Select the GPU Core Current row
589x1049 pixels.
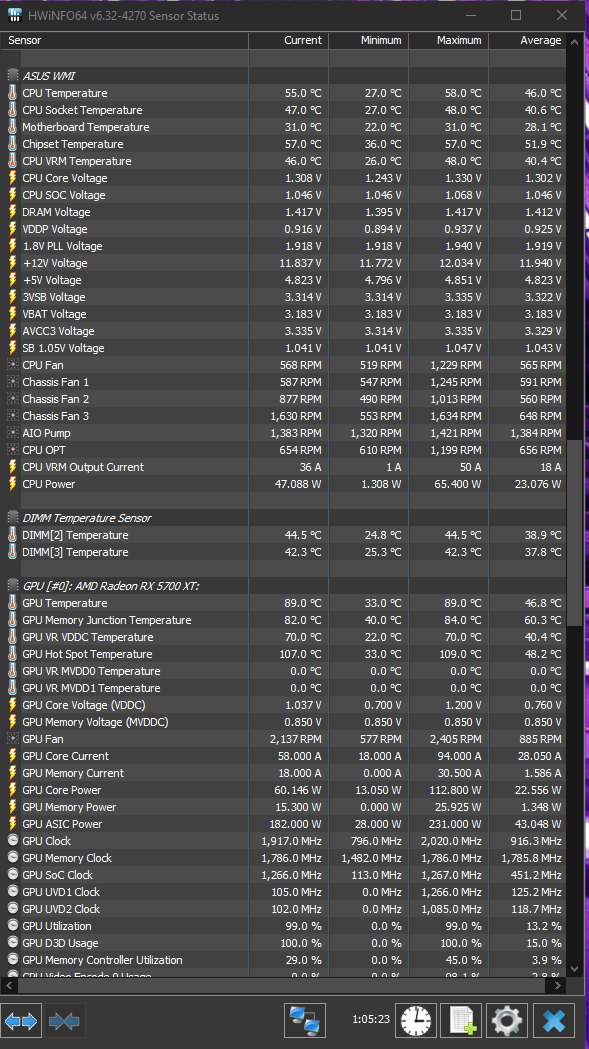(284, 756)
